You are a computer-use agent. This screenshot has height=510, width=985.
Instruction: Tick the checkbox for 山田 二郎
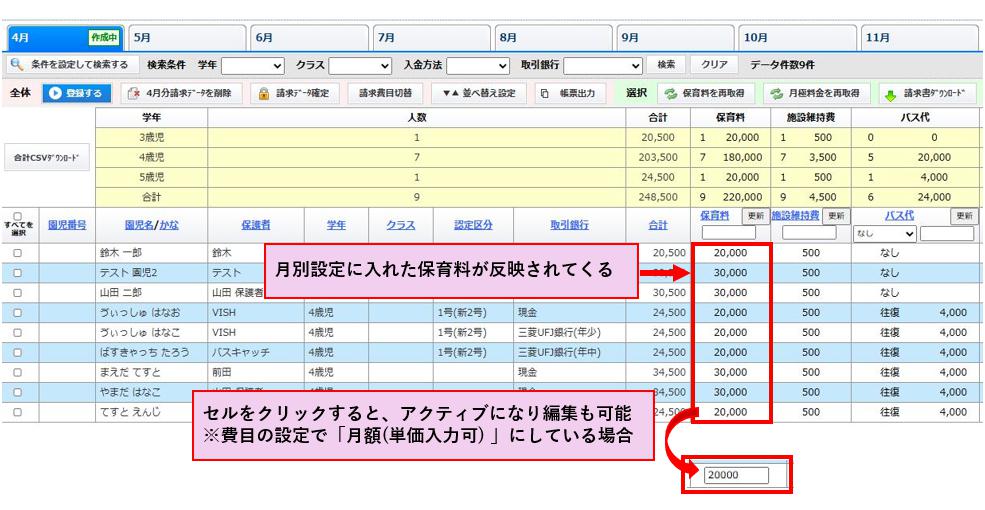pyautogui.click(x=18, y=293)
